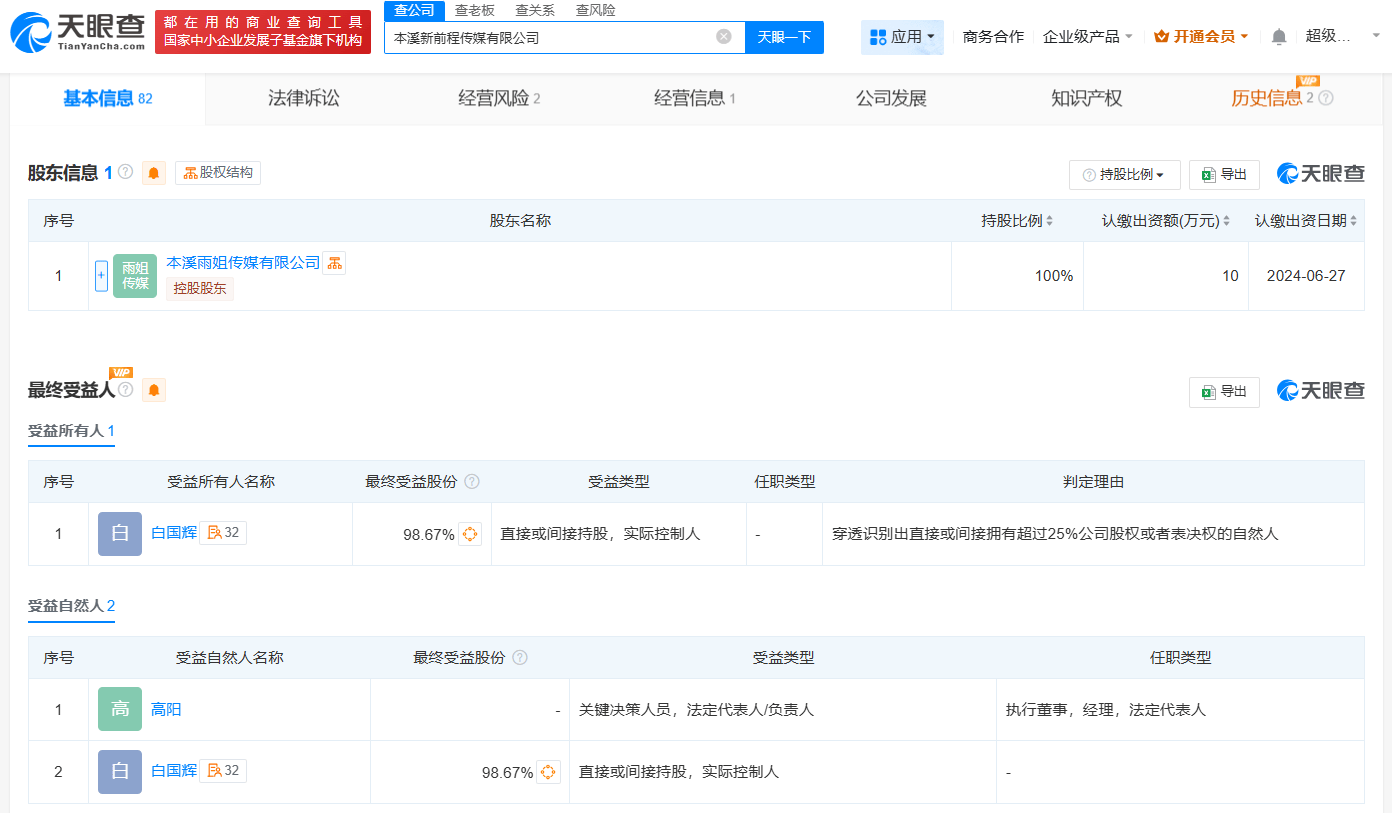The width and height of the screenshot is (1392, 813).
Task: Click the TianYanCha logo
Action: (x=78, y=32)
